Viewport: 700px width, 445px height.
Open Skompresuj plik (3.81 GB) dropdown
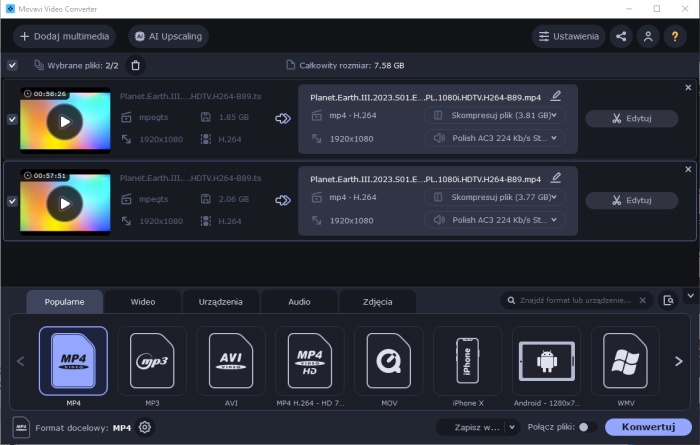pyautogui.click(x=495, y=115)
